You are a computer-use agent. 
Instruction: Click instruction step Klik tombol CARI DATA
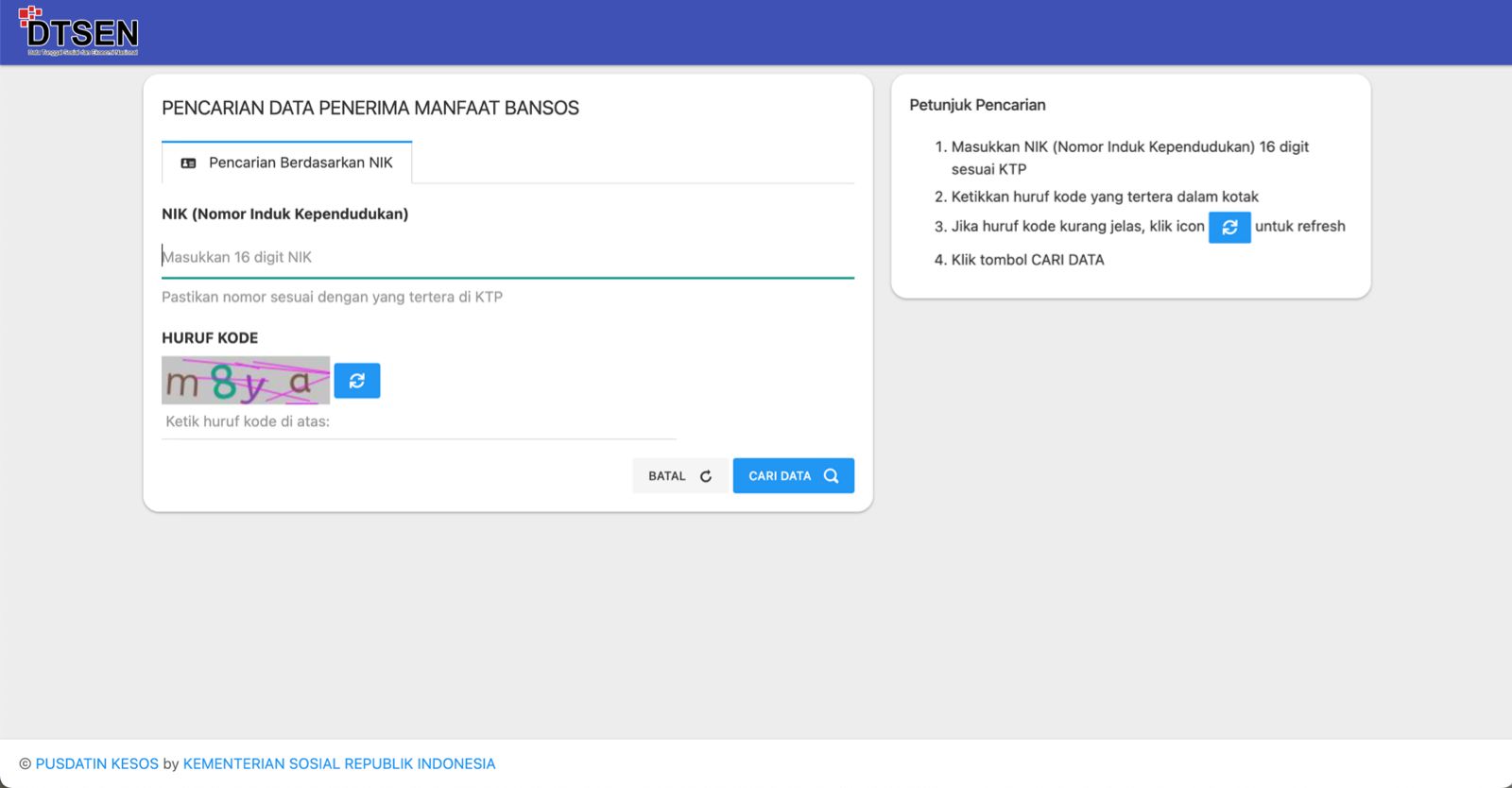point(1026,260)
